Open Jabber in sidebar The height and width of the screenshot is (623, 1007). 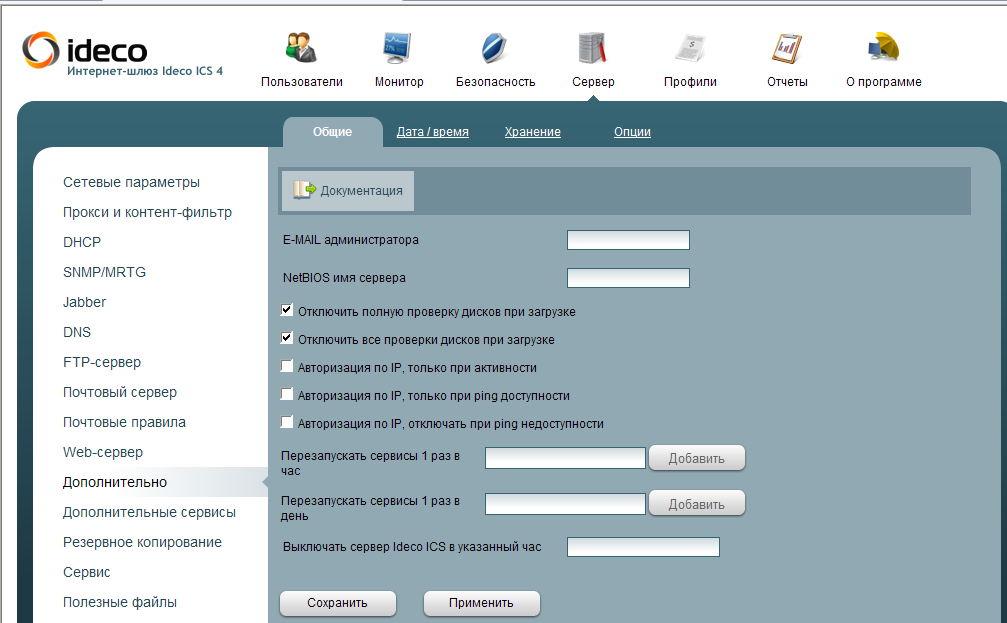(84, 303)
